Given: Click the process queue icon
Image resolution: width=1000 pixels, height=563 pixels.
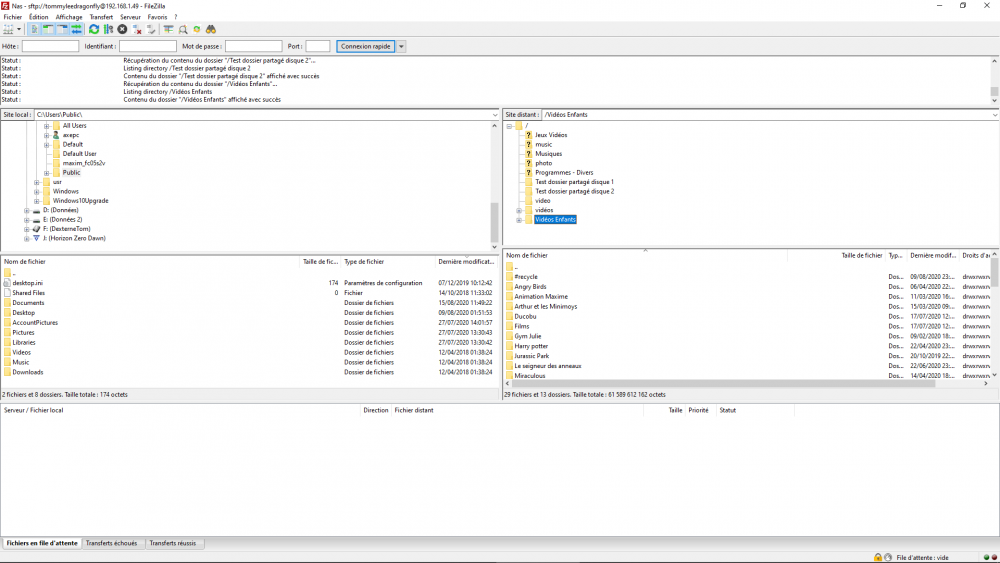Looking at the screenshot, I should coord(108,30).
